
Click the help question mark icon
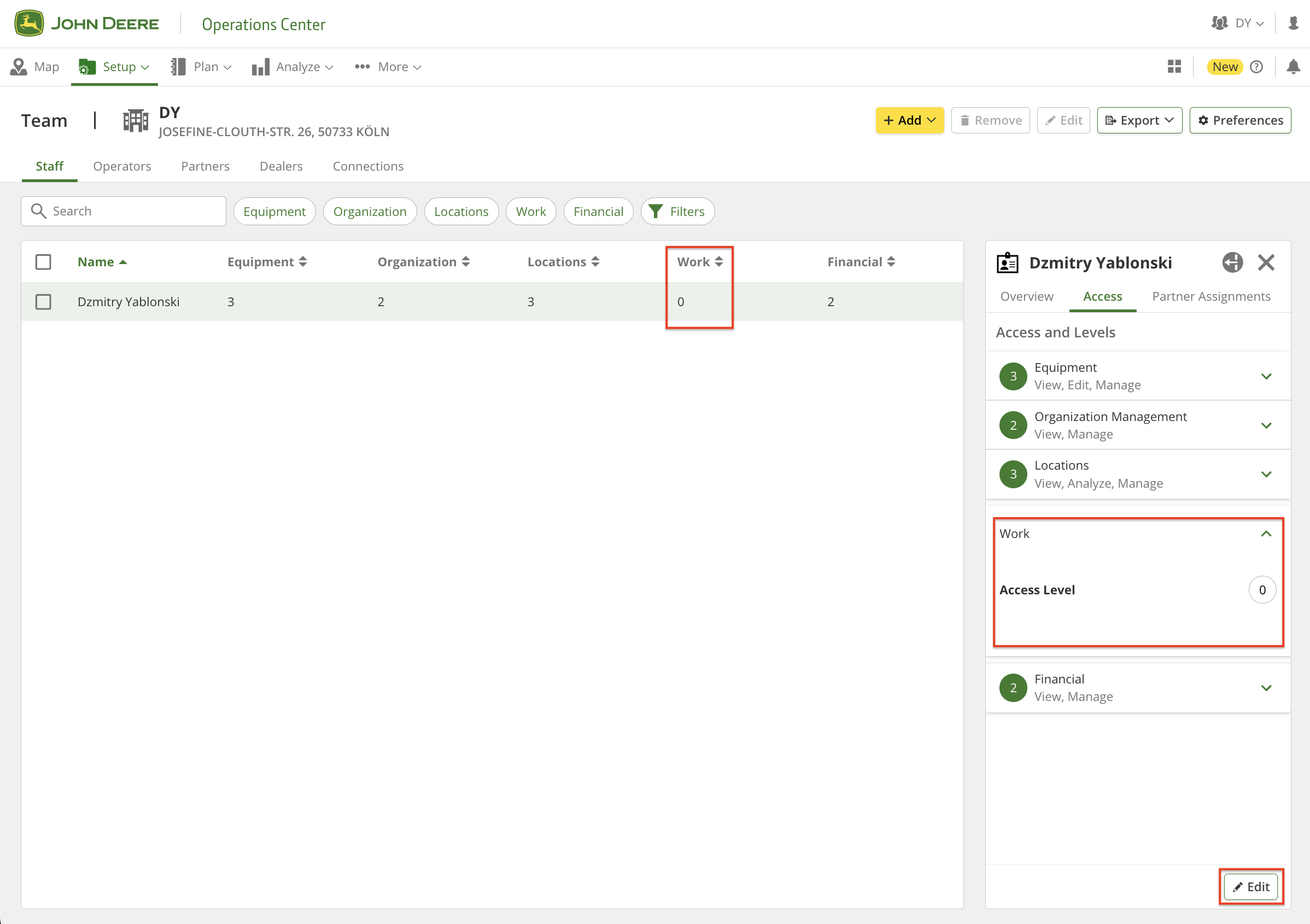click(1256, 67)
